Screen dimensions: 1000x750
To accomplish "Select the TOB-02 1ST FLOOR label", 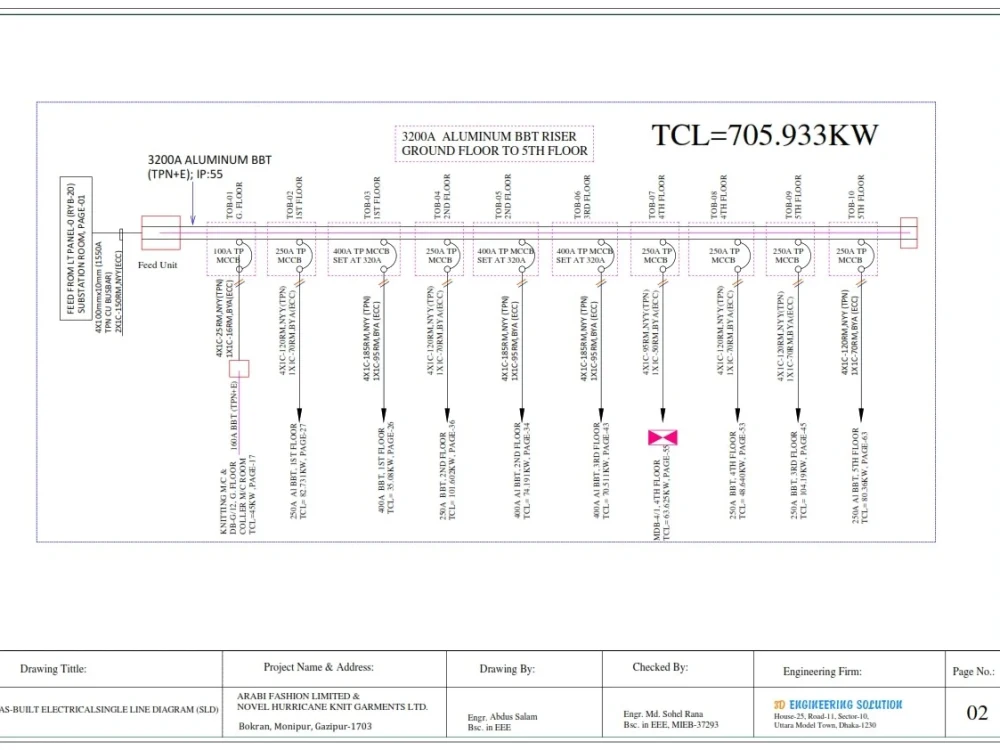I will pos(294,198).
